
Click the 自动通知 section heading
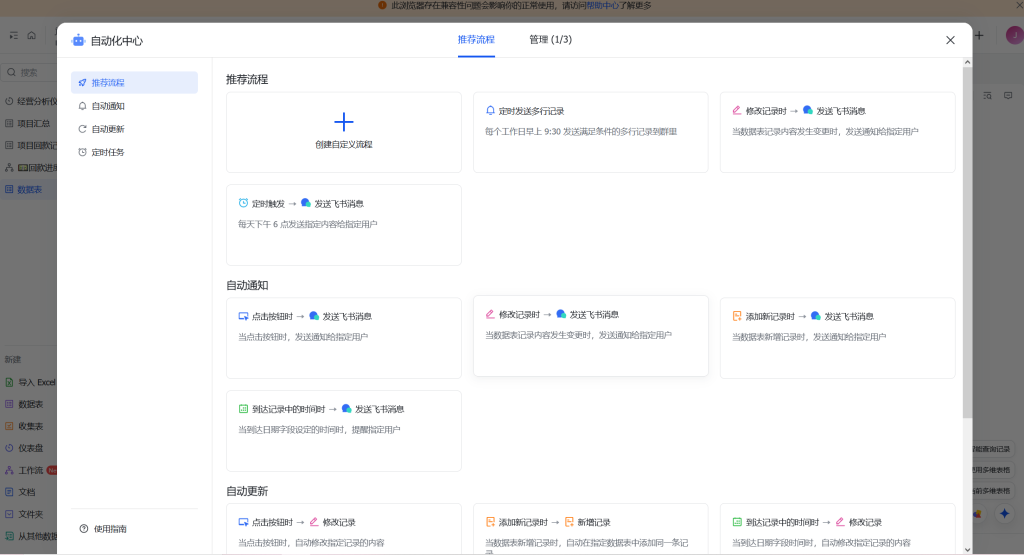[248, 285]
